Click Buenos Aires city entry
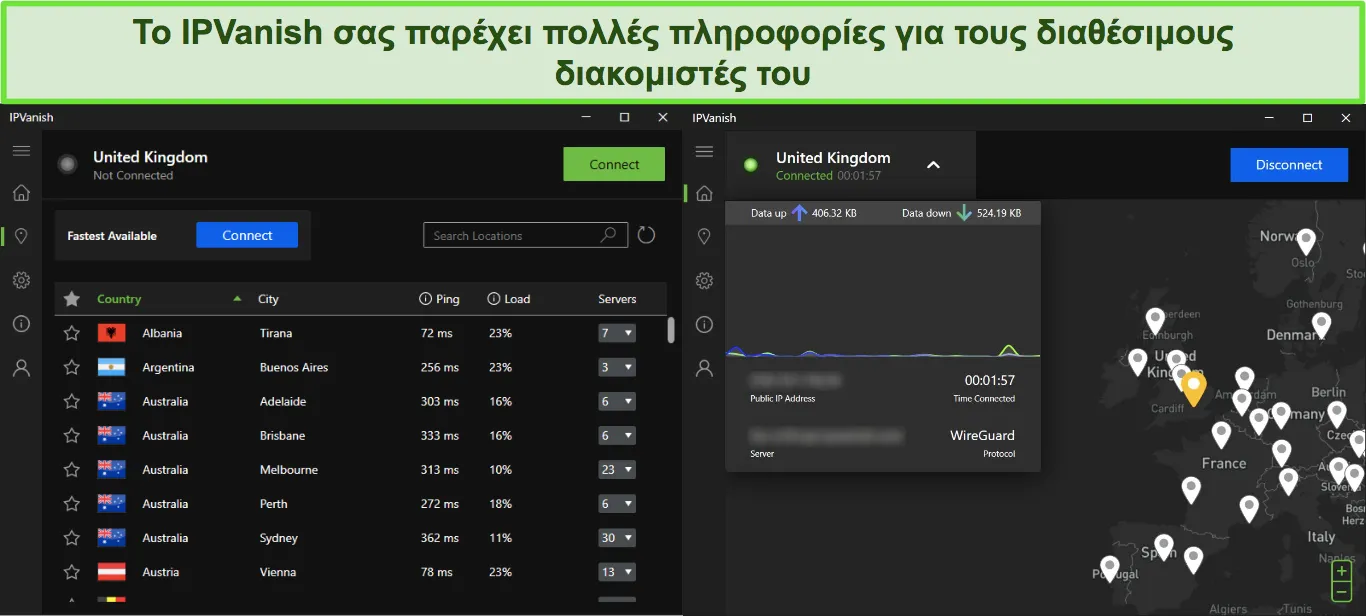The height and width of the screenshot is (616, 1366). [294, 367]
